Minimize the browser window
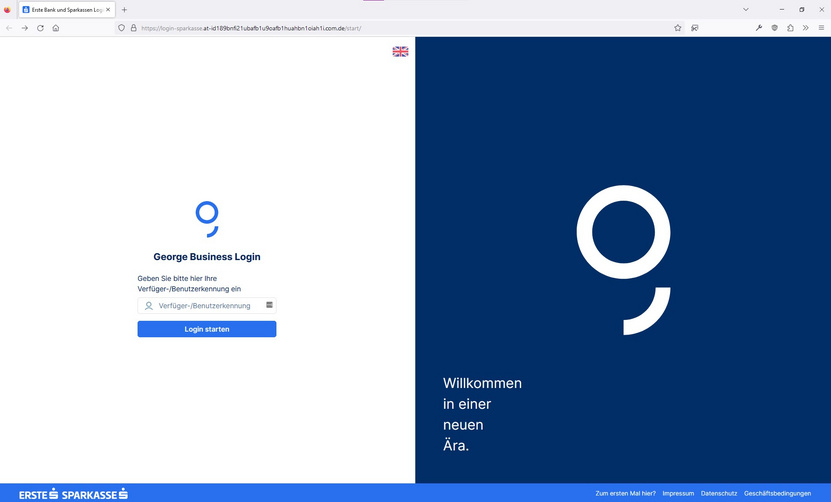Image resolution: width=831 pixels, height=502 pixels. tap(782, 10)
